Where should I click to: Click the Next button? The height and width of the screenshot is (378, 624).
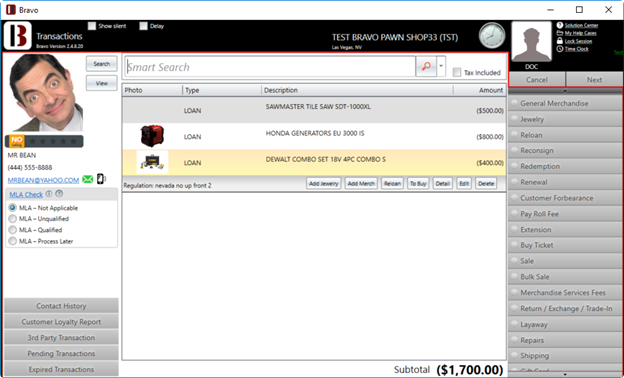(594, 80)
